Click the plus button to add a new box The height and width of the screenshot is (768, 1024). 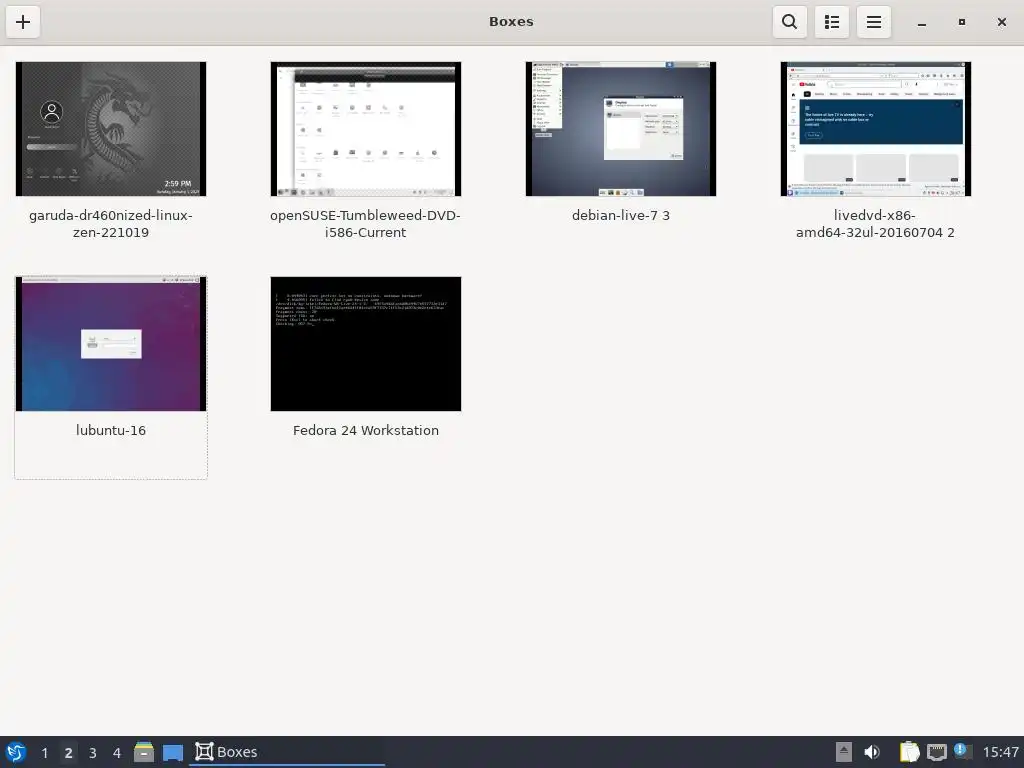pos(23,22)
